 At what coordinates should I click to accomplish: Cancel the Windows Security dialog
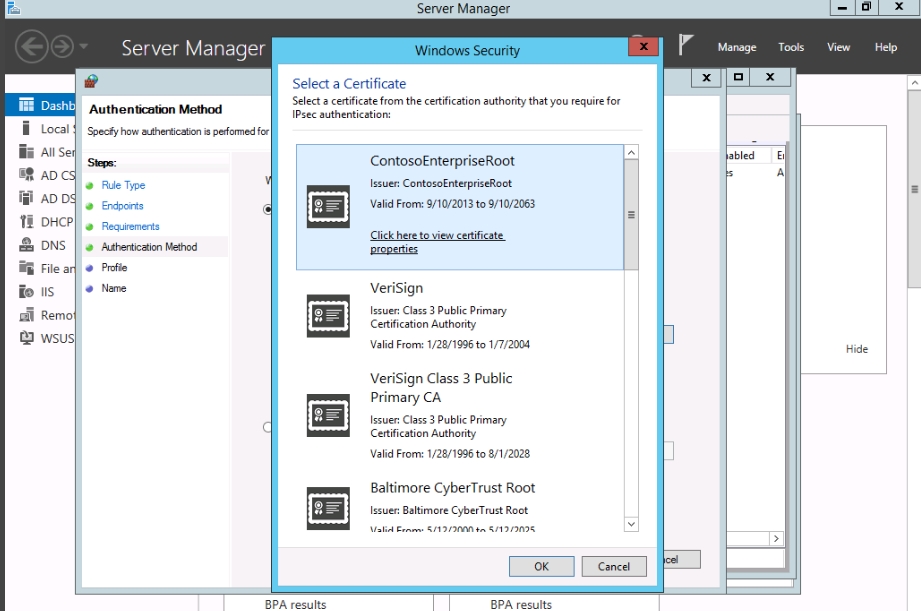tap(613, 566)
